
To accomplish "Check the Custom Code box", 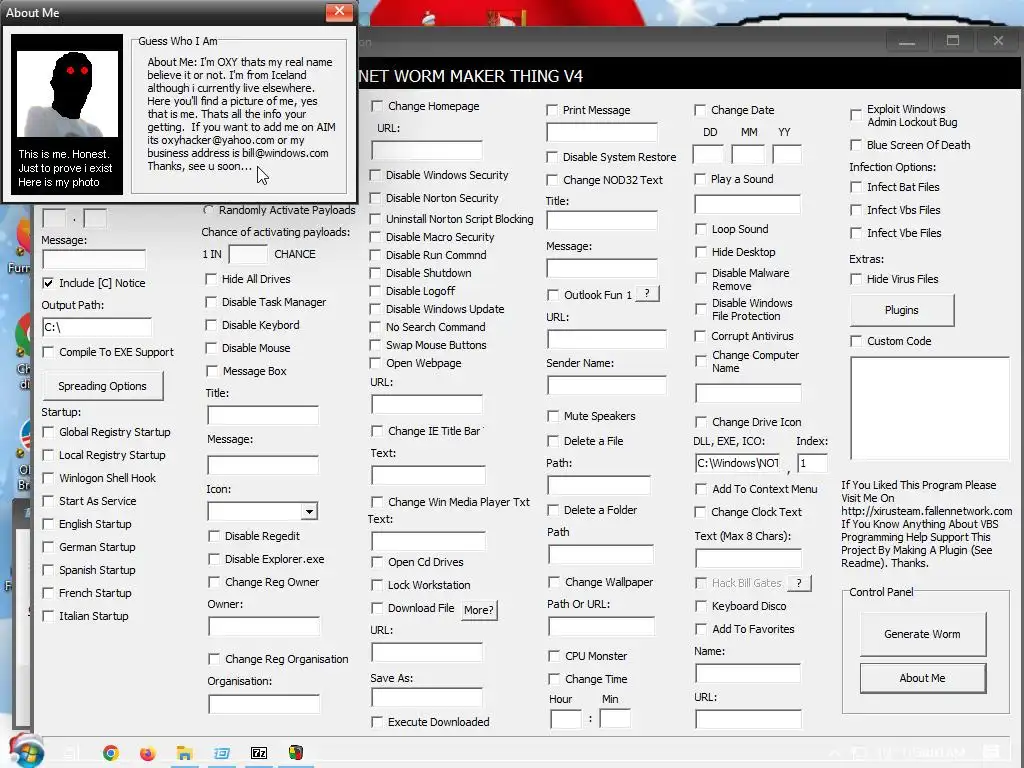I will tap(856, 341).
